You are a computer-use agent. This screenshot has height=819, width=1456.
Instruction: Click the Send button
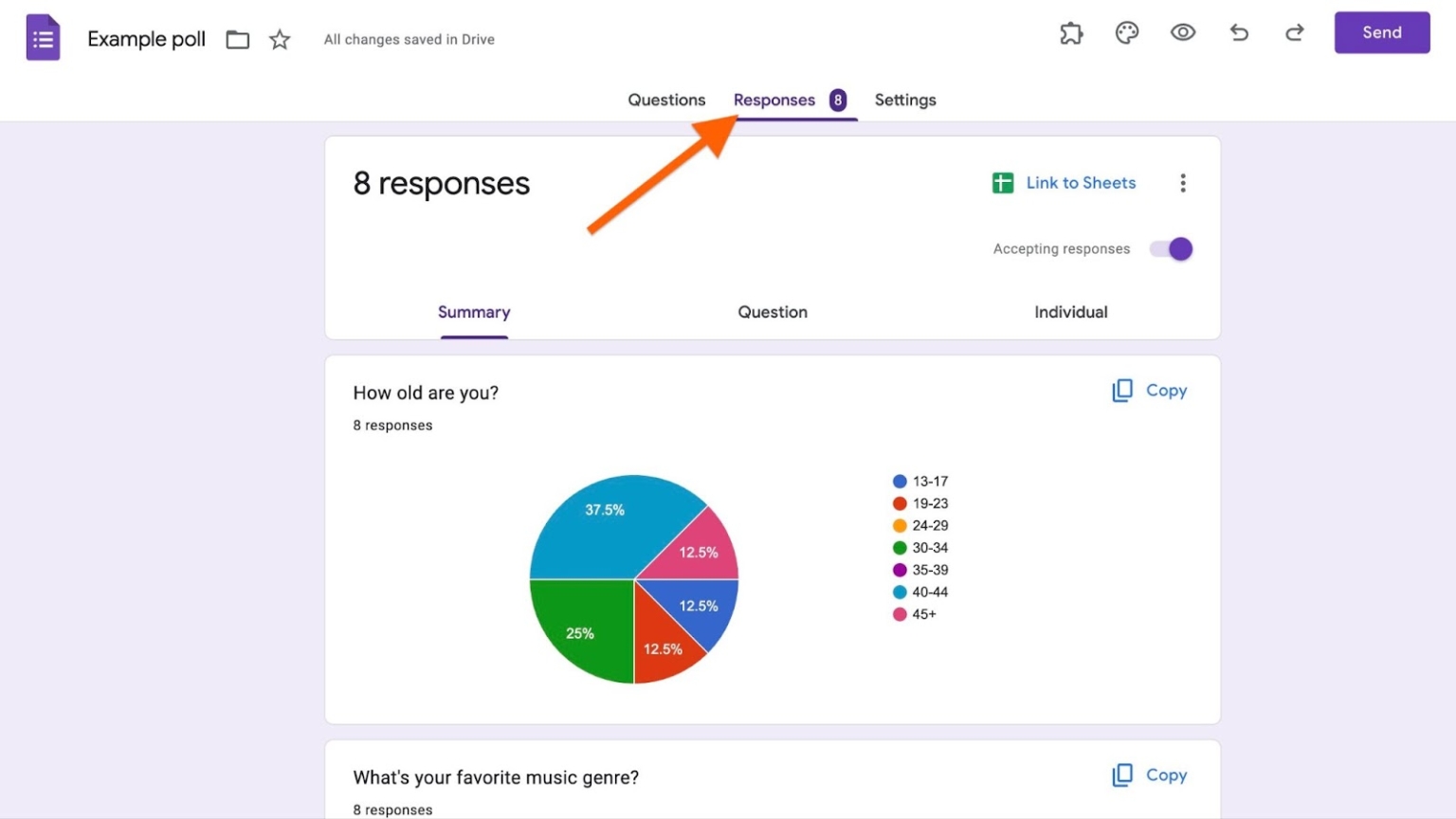(1381, 31)
